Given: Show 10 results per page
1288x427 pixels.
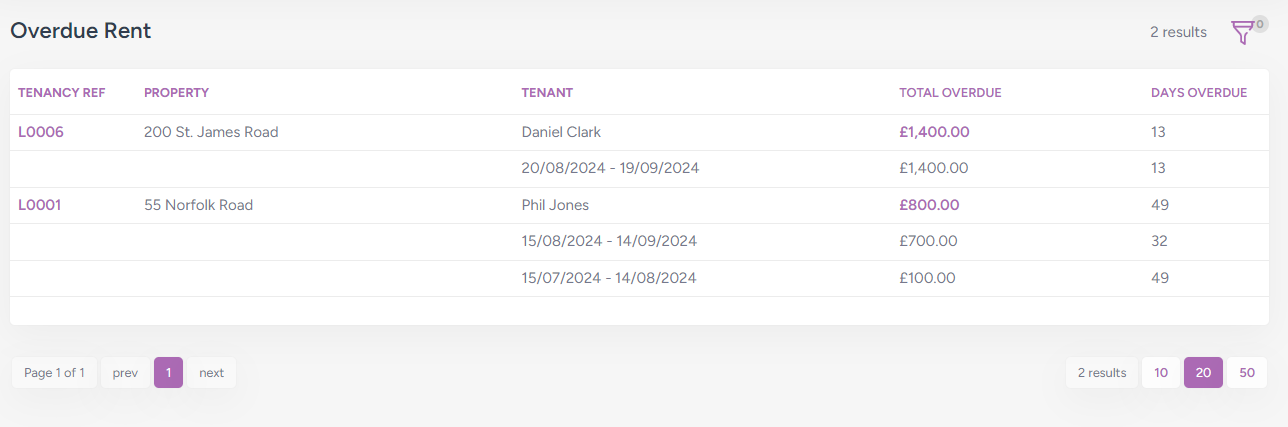Looking at the screenshot, I should pos(1161,373).
